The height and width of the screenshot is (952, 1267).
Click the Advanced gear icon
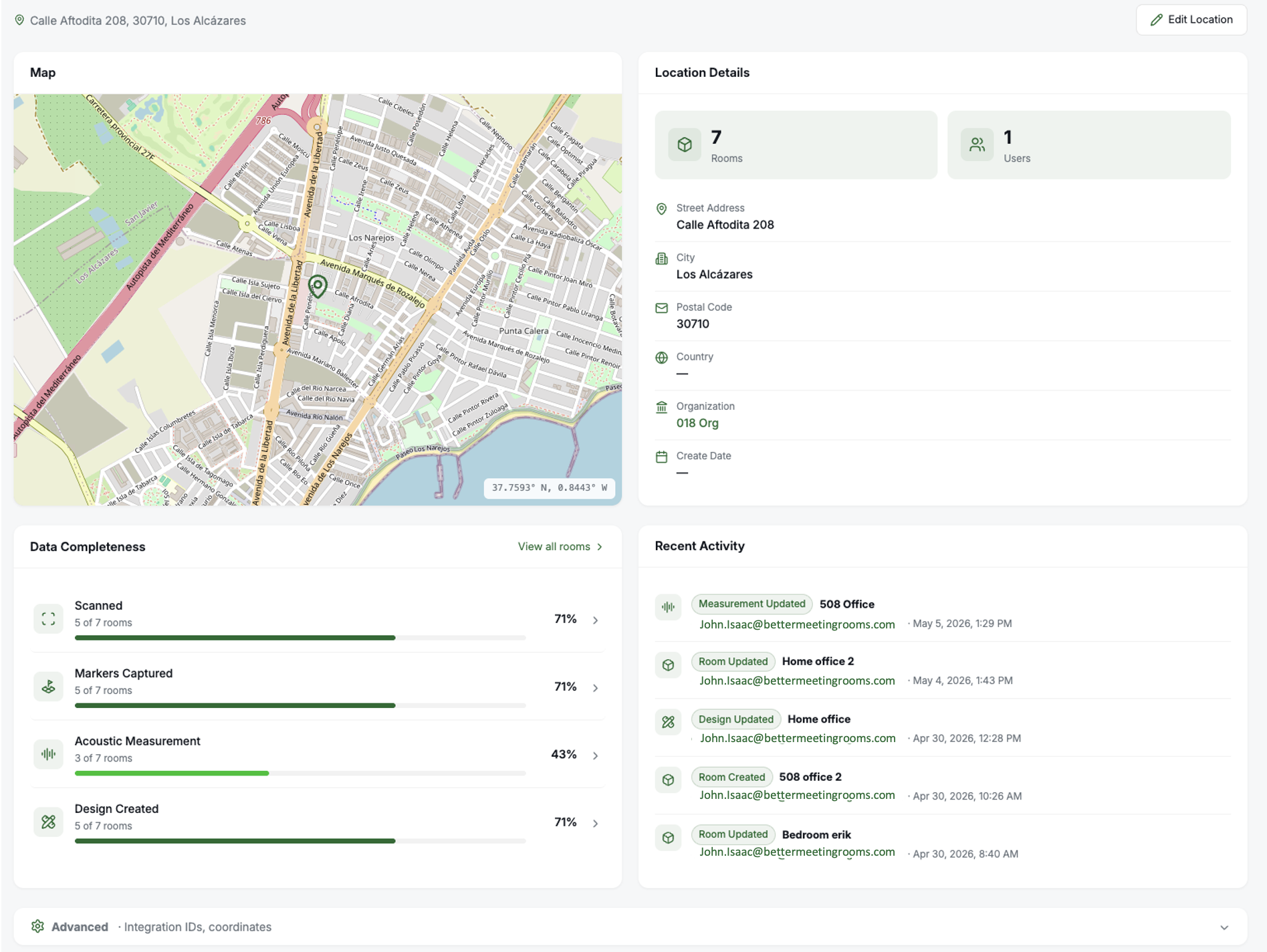pos(37,926)
